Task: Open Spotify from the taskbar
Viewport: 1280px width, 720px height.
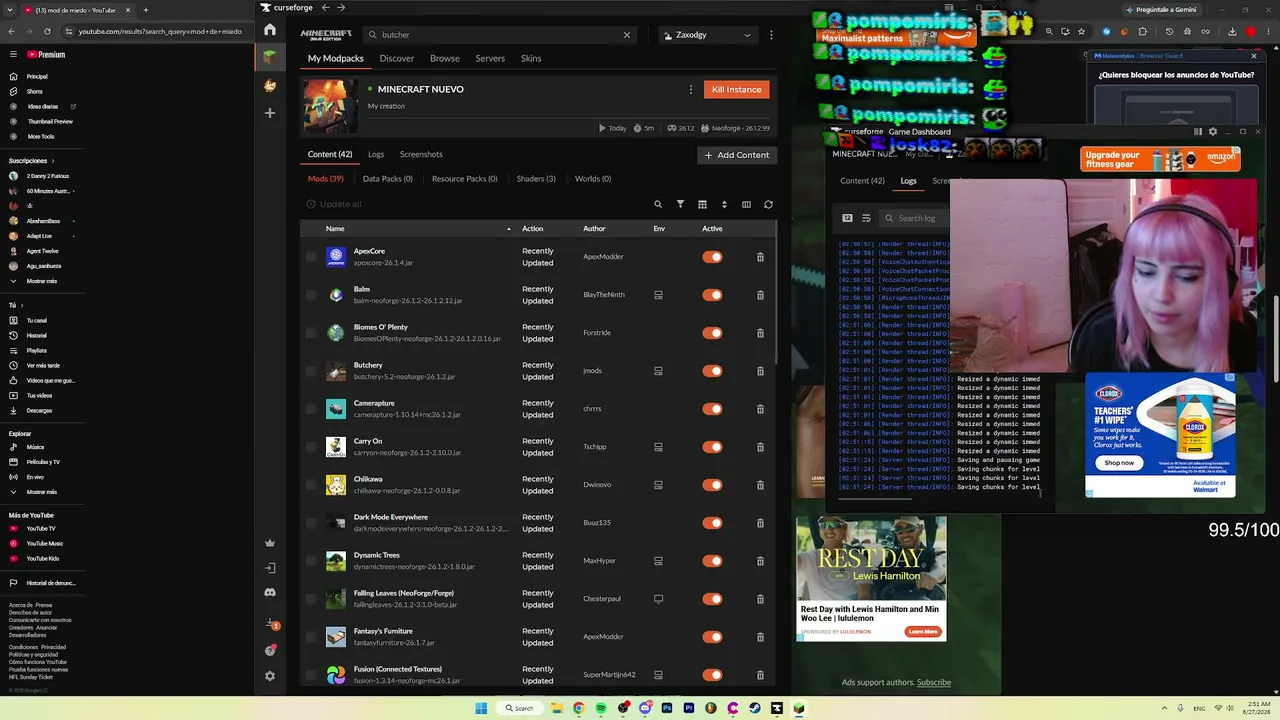Action: click(601, 708)
